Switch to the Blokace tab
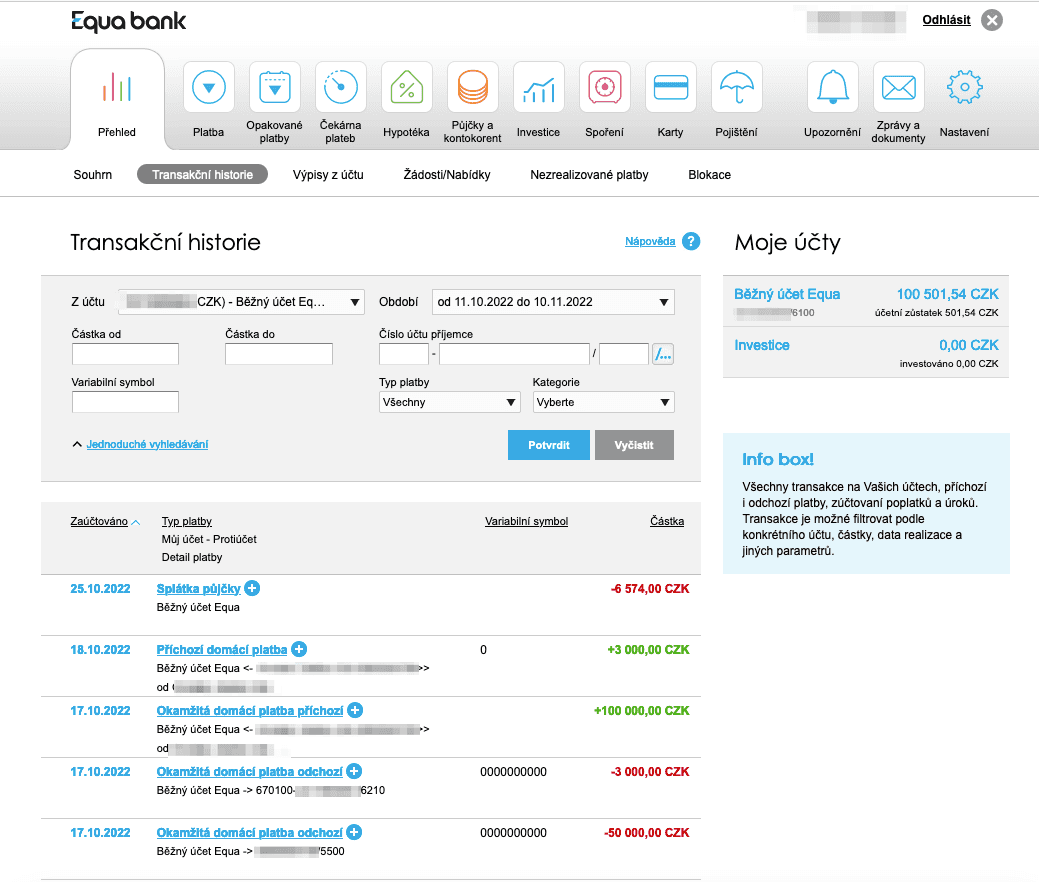1039x882 pixels. (710, 175)
